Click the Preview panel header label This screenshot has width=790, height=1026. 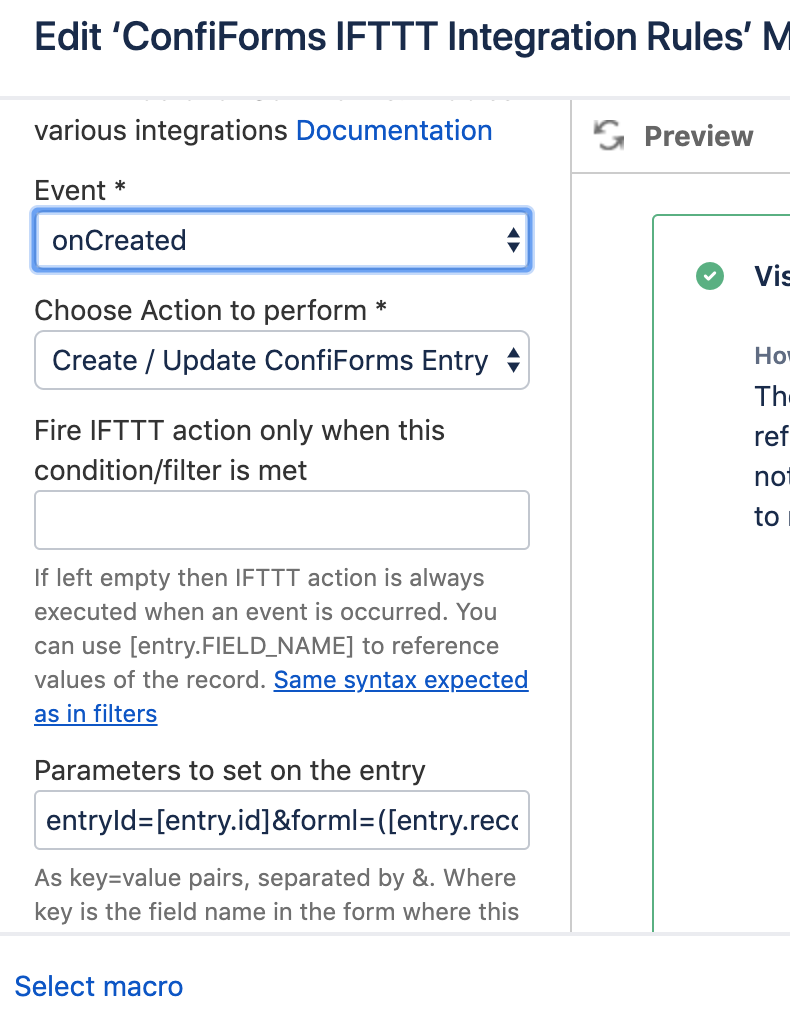(699, 136)
